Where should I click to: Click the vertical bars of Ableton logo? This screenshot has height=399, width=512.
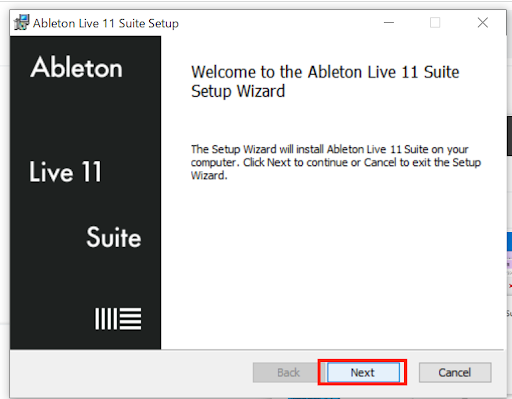(x=106, y=319)
